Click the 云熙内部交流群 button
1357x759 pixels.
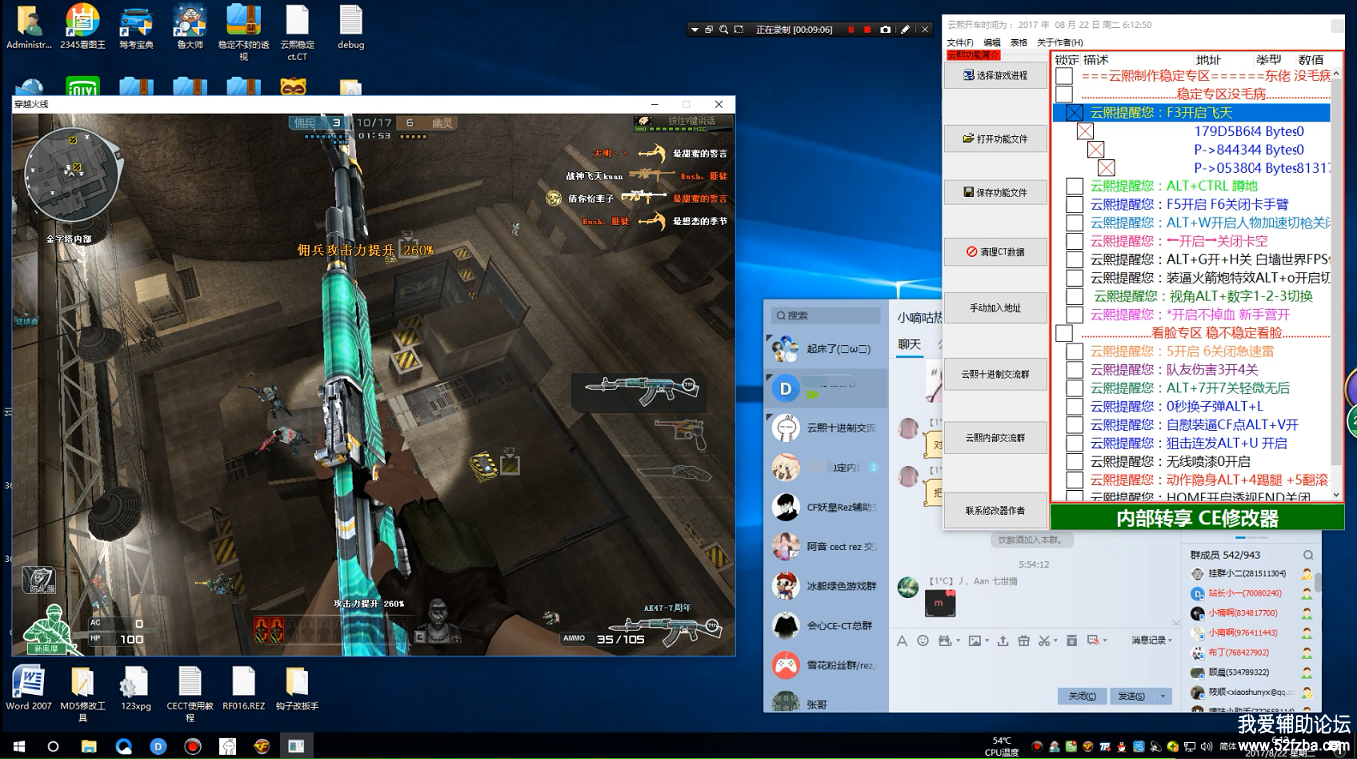[x=995, y=438]
